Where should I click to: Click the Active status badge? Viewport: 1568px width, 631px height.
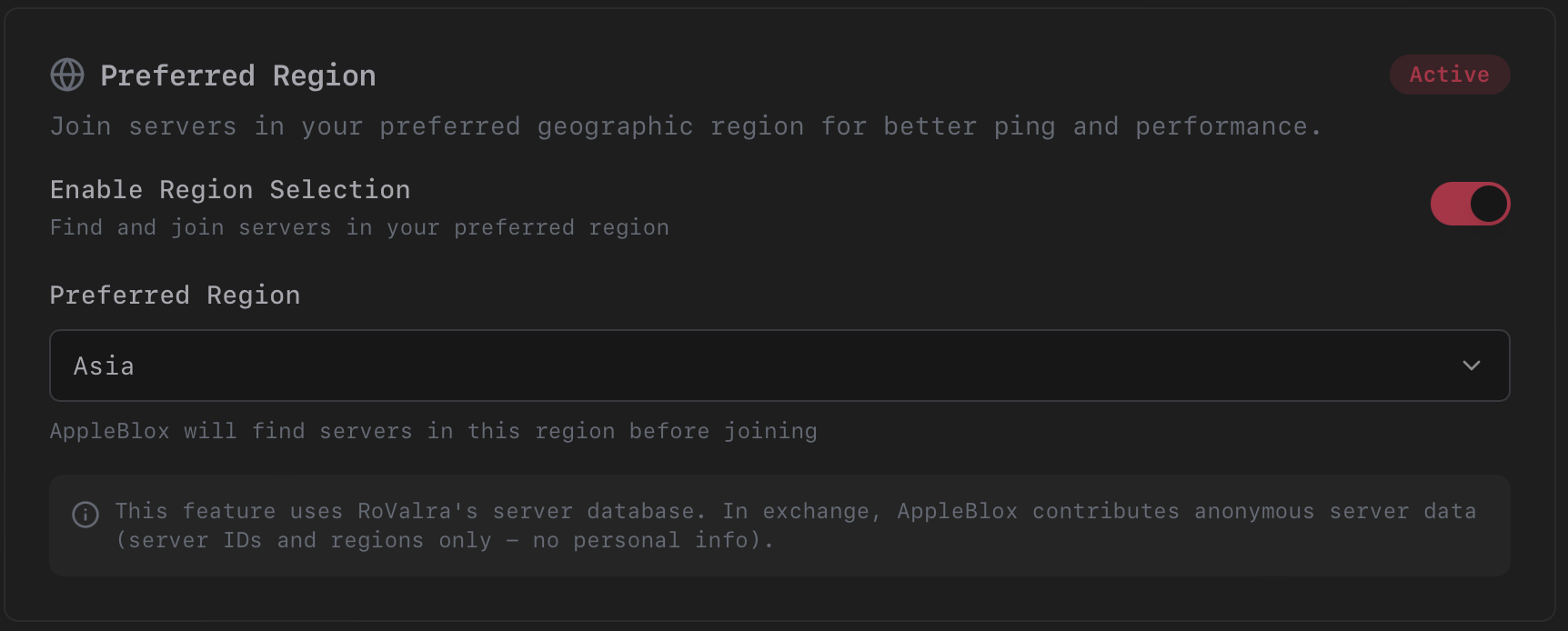[1450, 75]
